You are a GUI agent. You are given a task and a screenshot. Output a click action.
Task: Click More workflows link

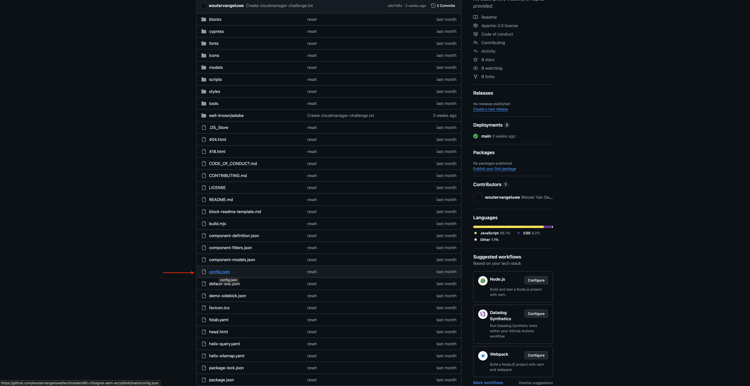click(488, 383)
